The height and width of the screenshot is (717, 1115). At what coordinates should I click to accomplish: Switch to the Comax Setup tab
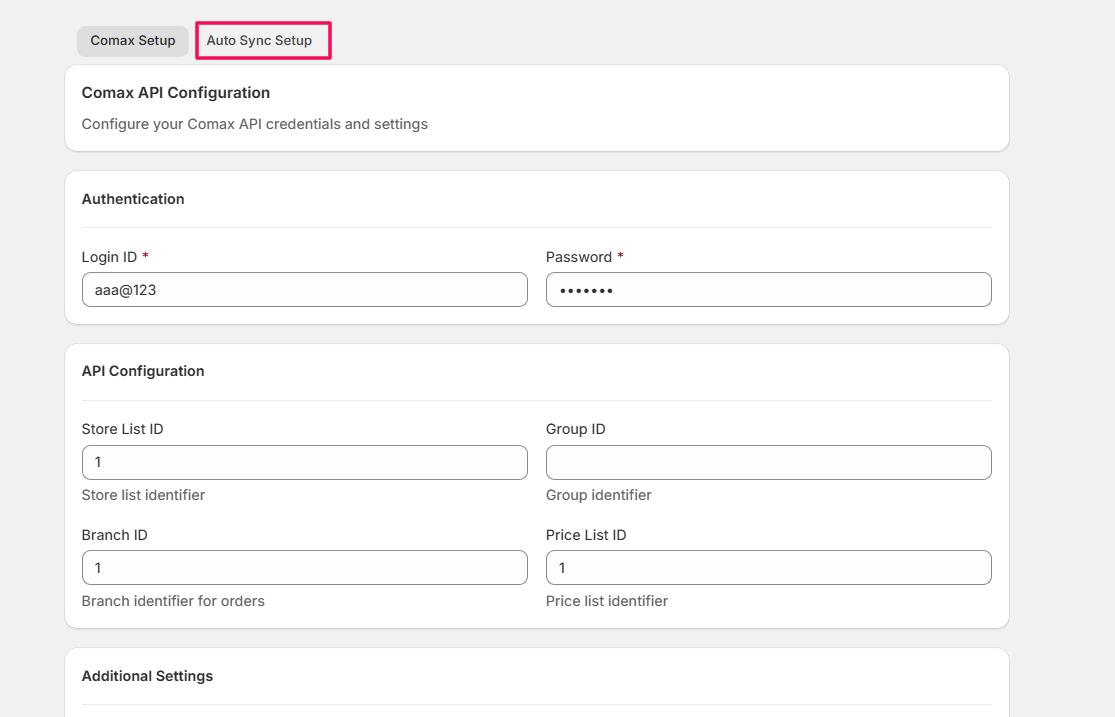132,41
